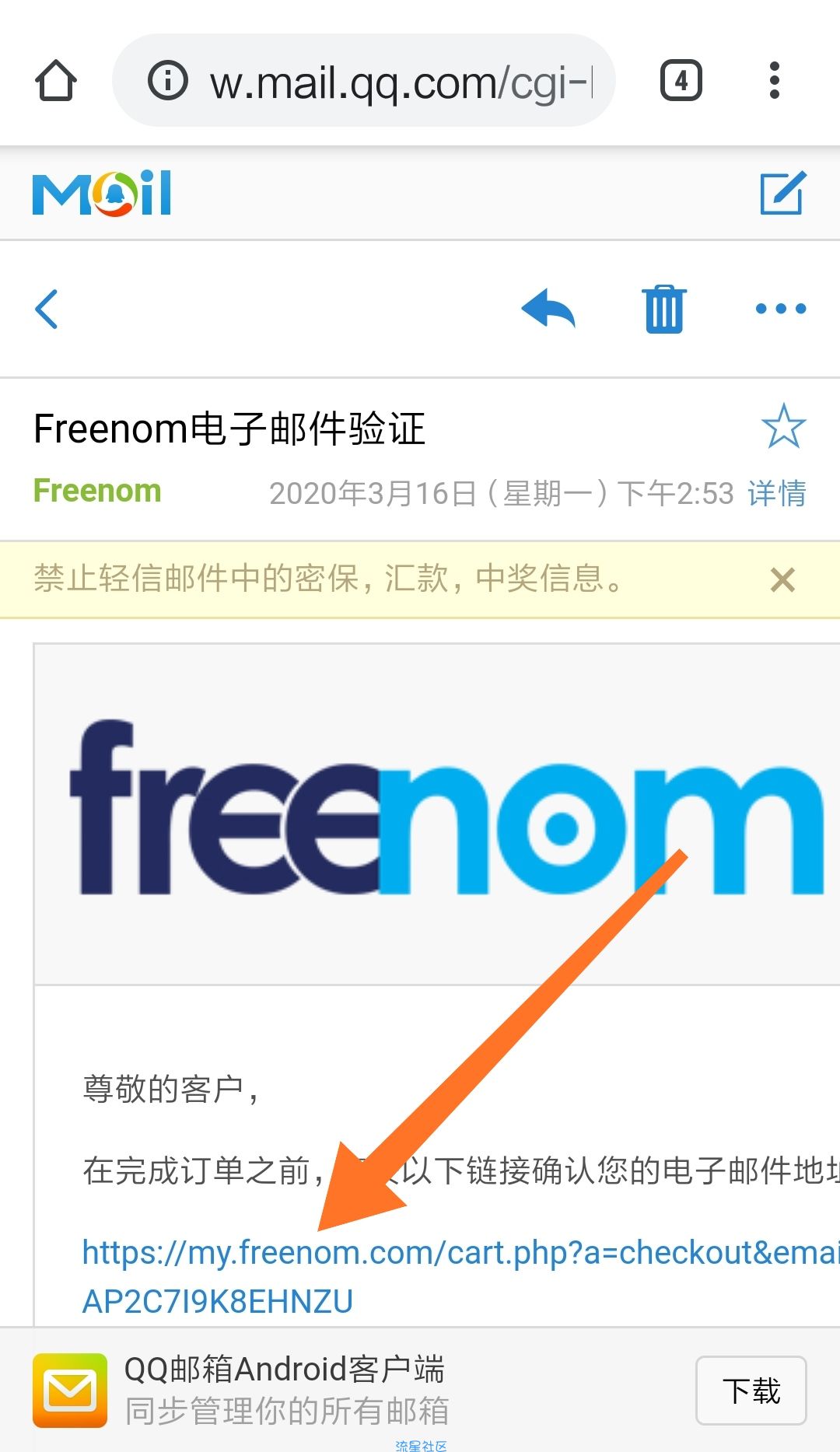The width and height of the screenshot is (840, 1452).
Task: Click the QQ Mail logo
Action: pyautogui.click(x=101, y=193)
